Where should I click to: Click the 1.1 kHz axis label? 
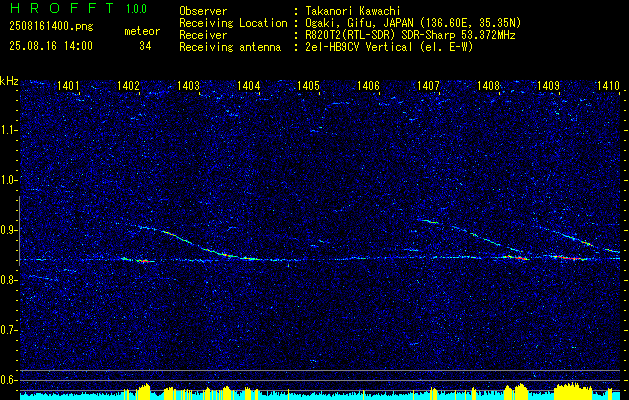[x=9, y=130]
